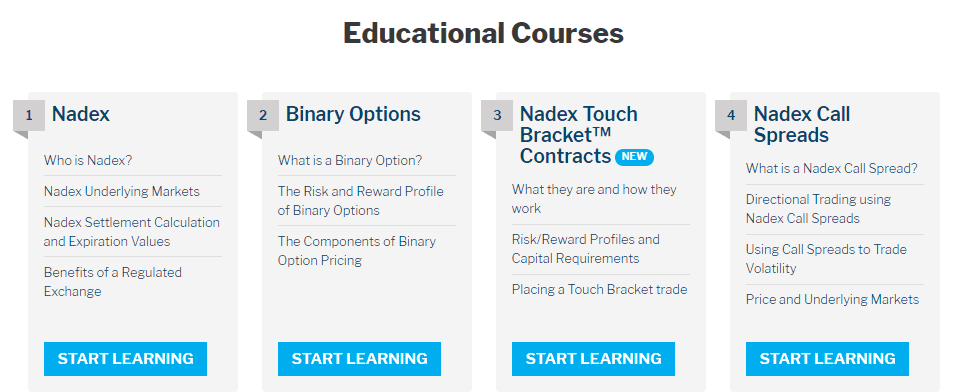Click the number 3 ribbon badge
Viewport: 964px width, 392px height.
pos(497,116)
